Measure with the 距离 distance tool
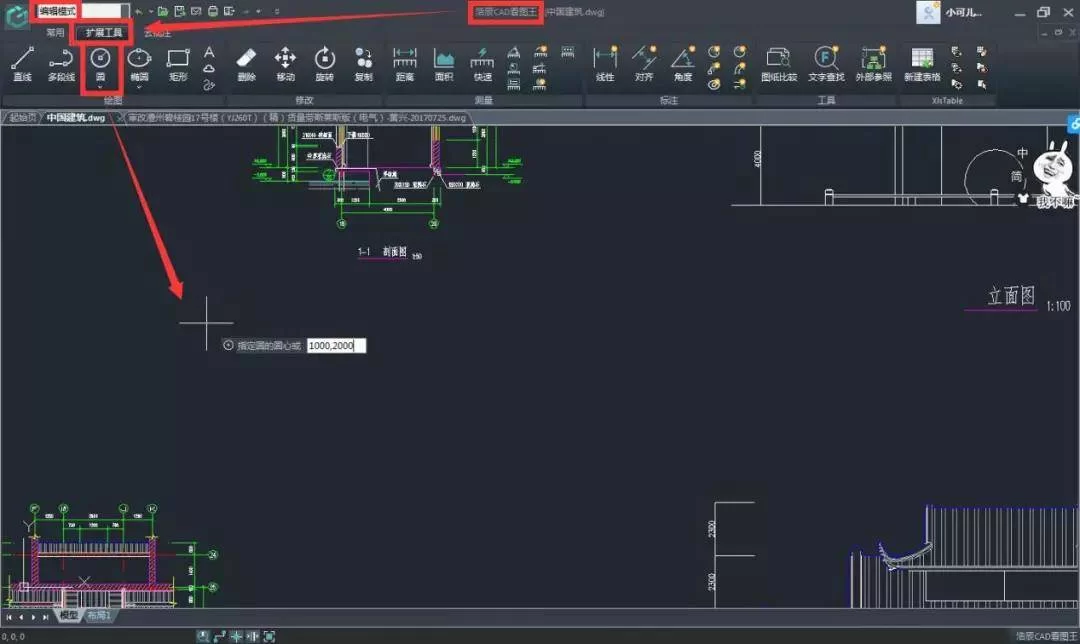 405,64
